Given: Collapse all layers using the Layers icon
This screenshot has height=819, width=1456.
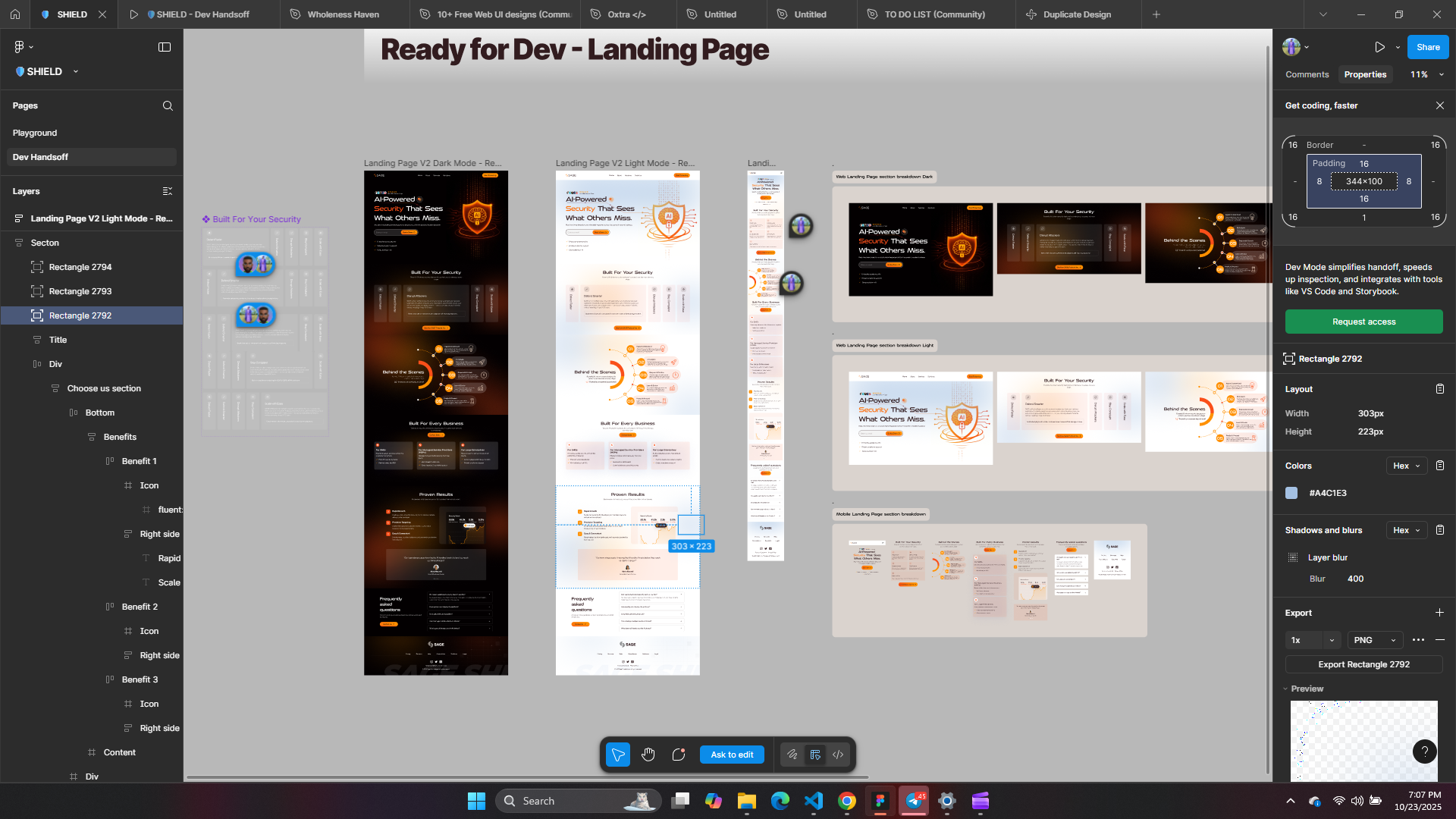Looking at the screenshot, I should tap(168, 191).
